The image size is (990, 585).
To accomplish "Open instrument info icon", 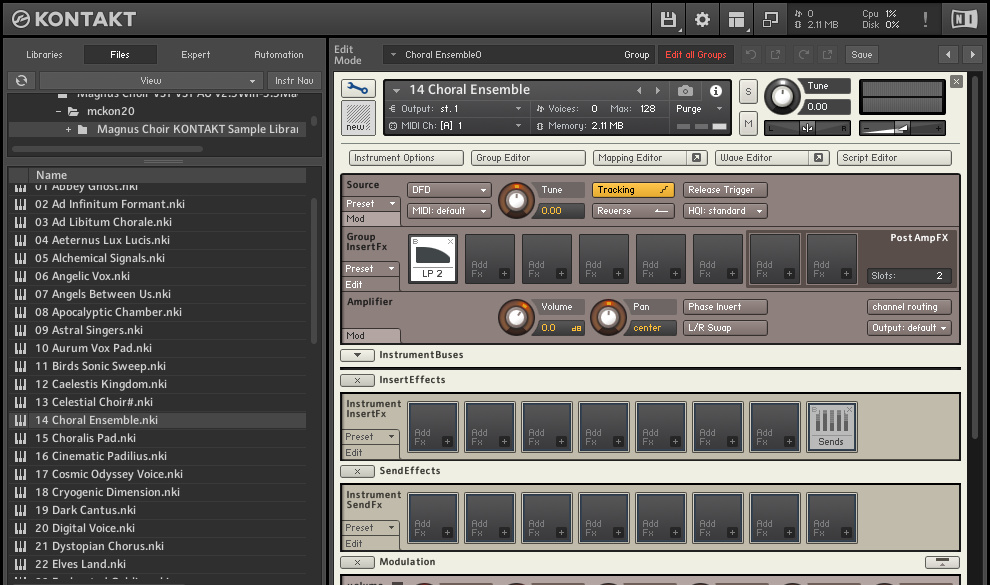I will (715, 91).
